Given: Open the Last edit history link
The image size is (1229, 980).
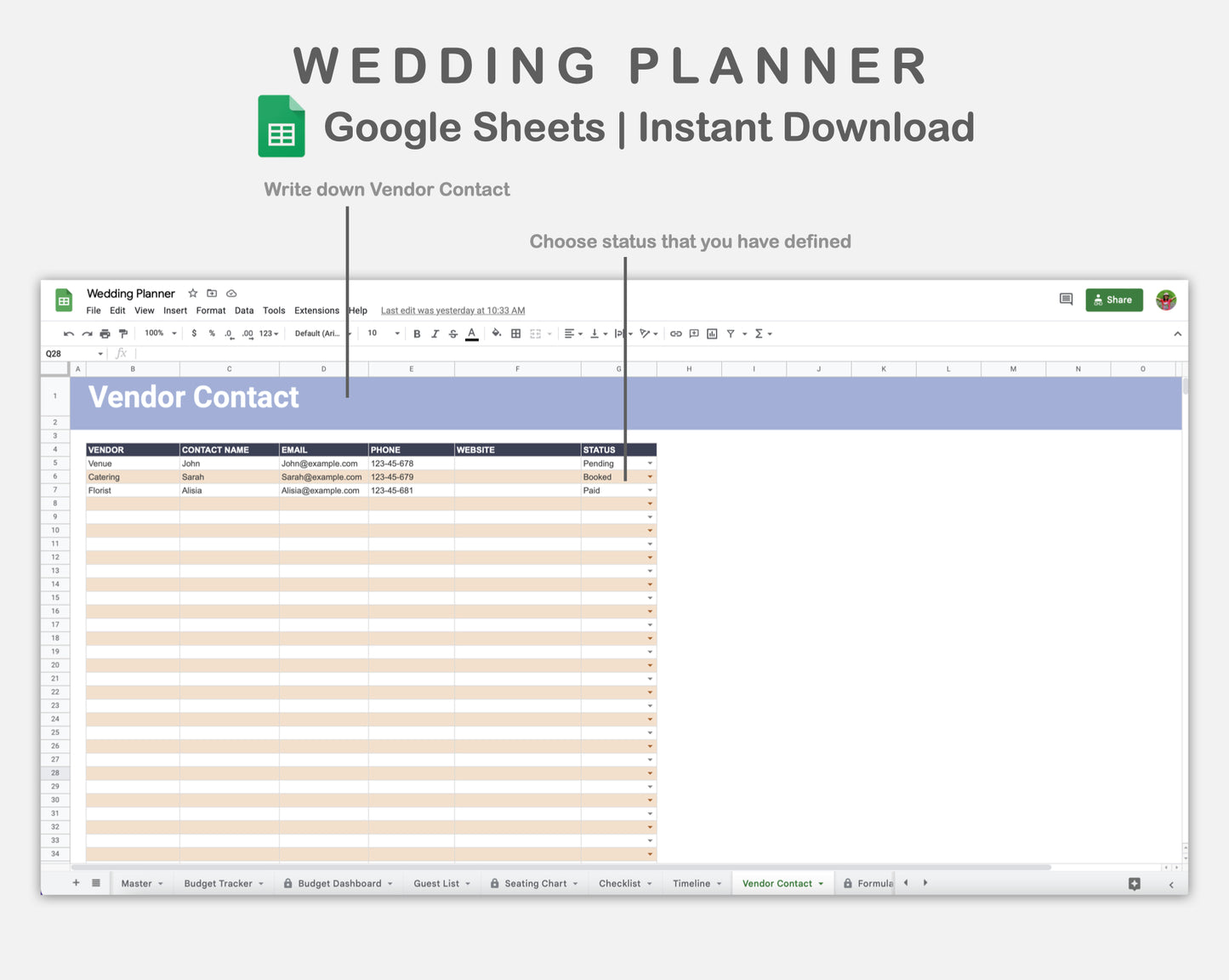Looking at the screenshot, I should pyautogui.click(x=452, y=311).
